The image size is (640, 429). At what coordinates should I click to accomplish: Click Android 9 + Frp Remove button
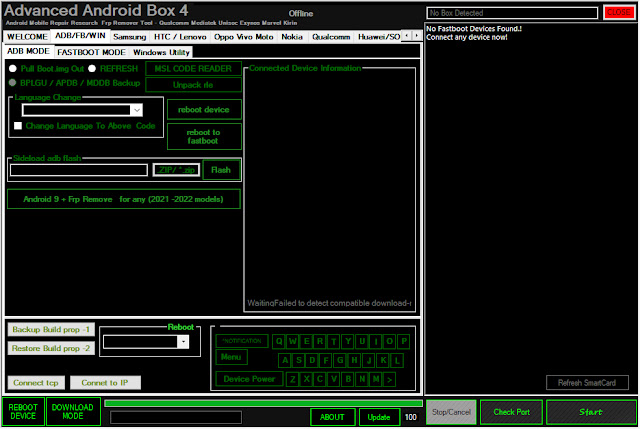[x=124, y=199]
